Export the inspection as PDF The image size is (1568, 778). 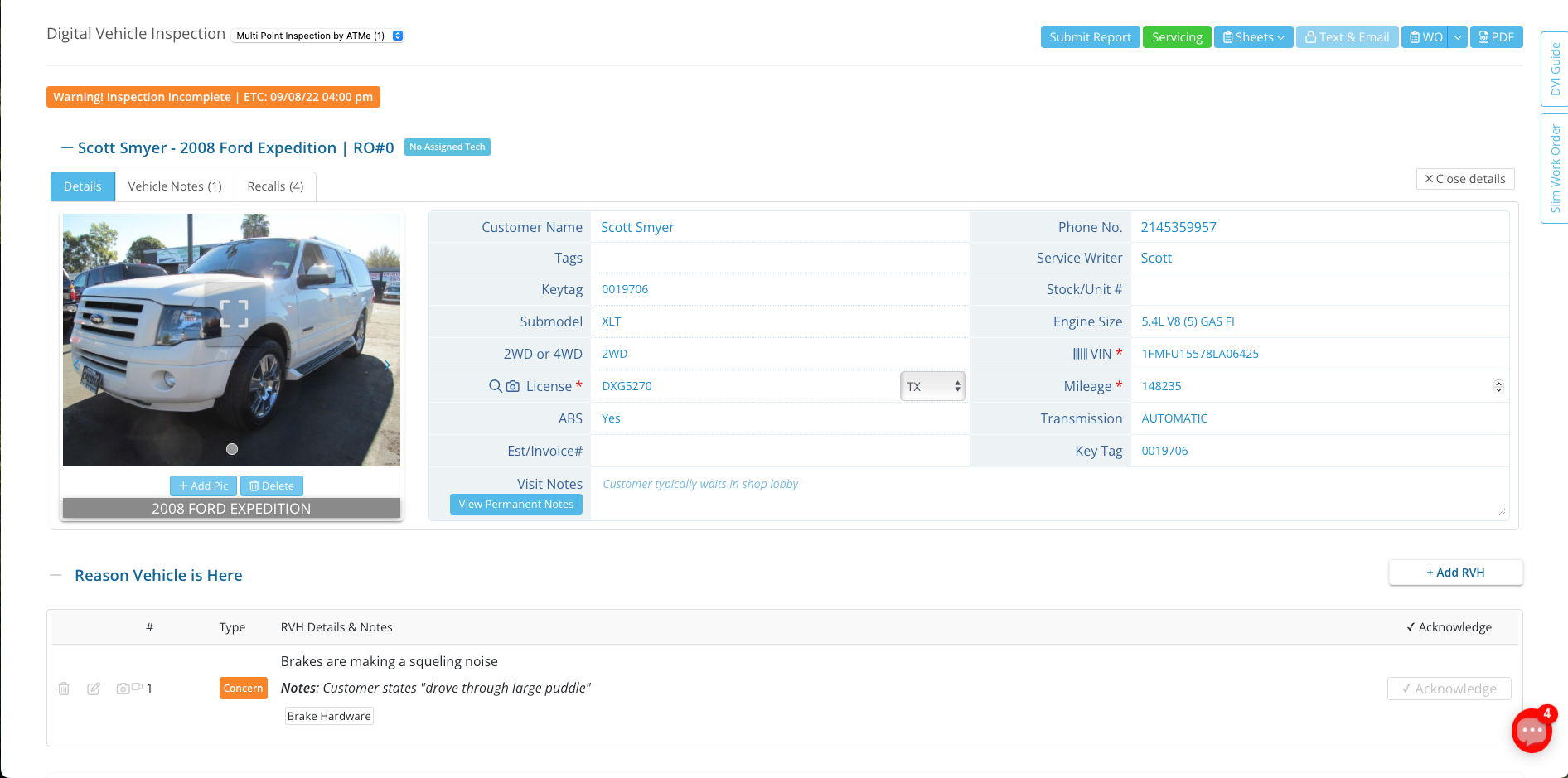(x=1496, y=36)
